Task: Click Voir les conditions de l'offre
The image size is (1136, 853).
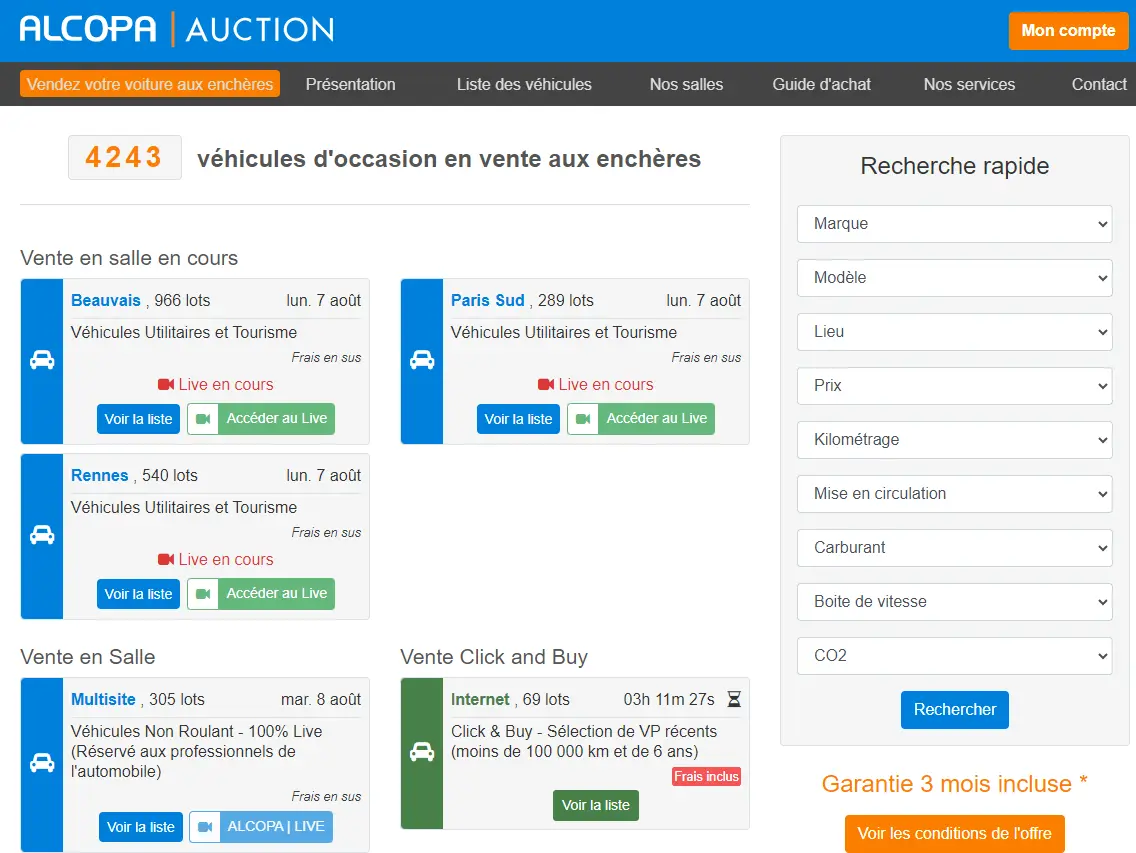Action: [x=954, y=833]
